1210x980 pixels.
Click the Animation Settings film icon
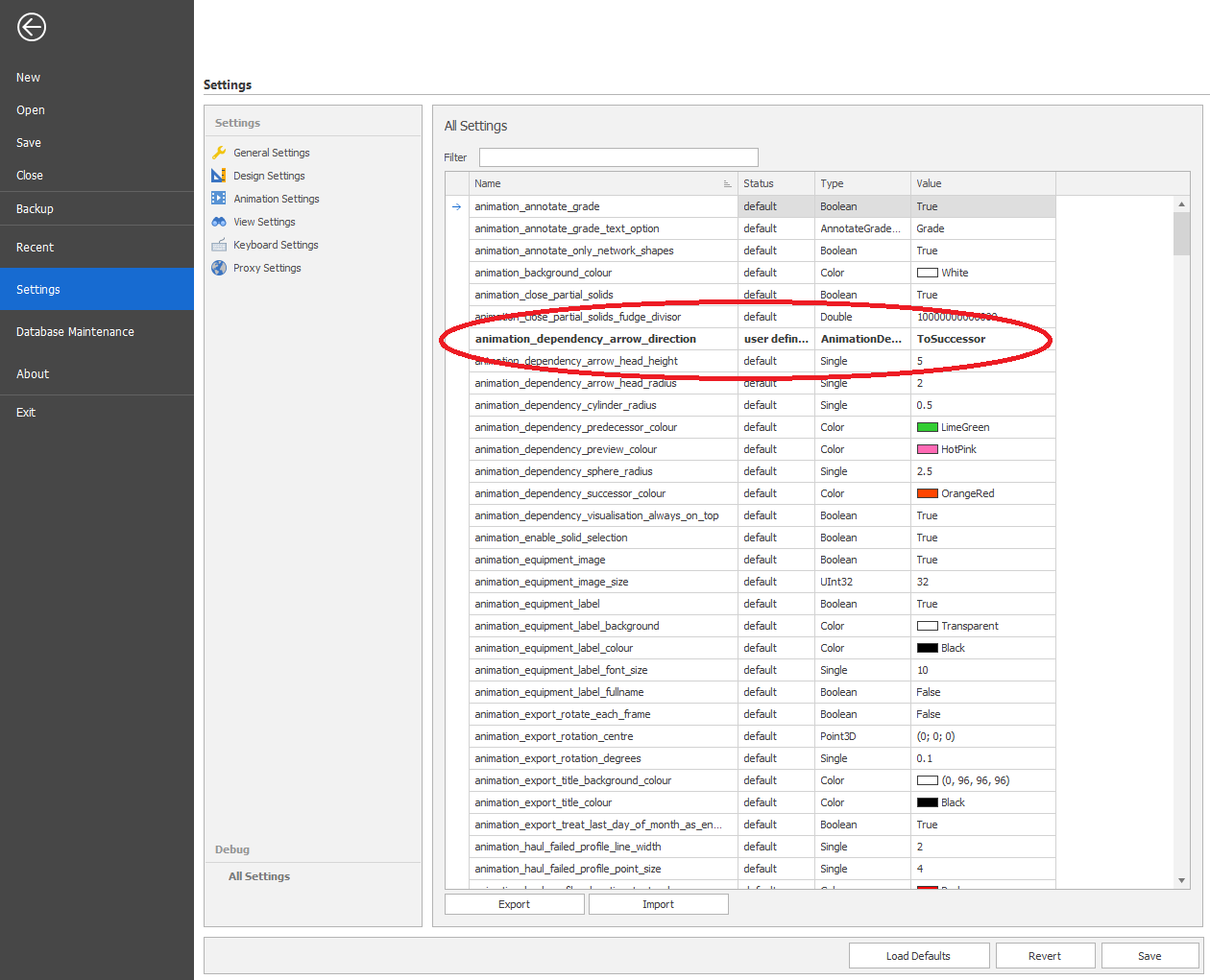[x=219, y=199]
